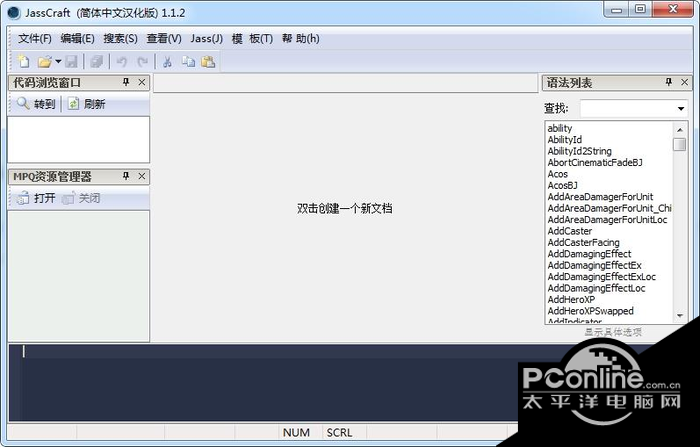The image size is (700, 447).
Task: Open the Jass(J) menu
Action: point(207,39)
